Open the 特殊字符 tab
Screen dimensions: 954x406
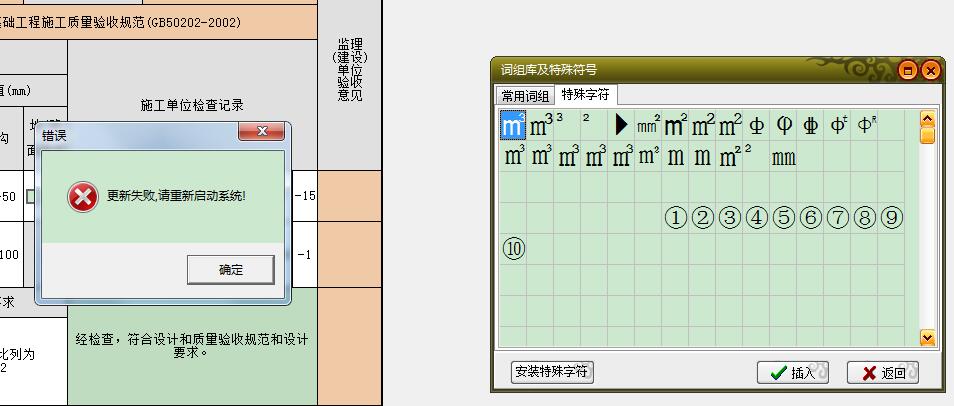[x=586, y=95]
